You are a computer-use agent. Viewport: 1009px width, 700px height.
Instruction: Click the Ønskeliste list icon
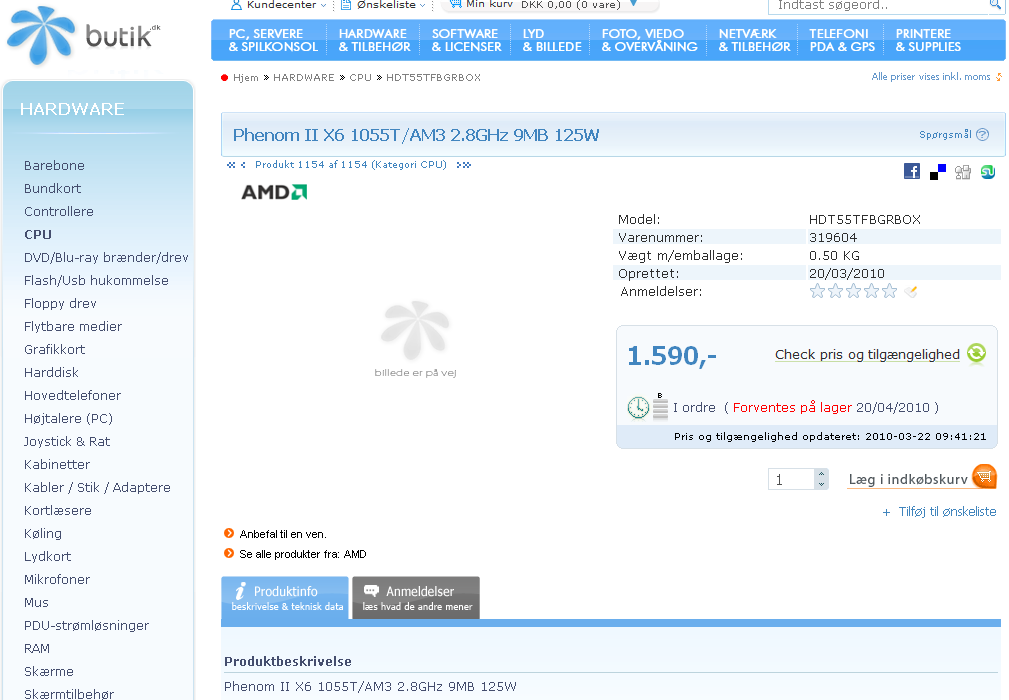point(346,5)
